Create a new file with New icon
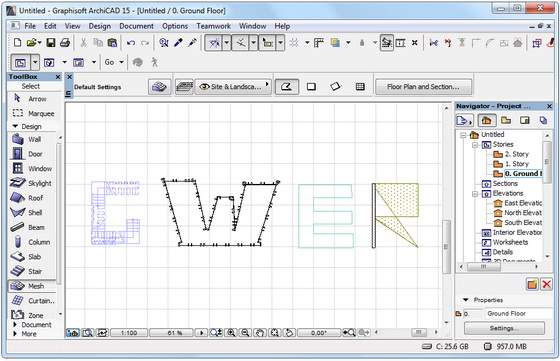Image resolution: width=560 pixels, height=361 pixels. coord(17,43)
